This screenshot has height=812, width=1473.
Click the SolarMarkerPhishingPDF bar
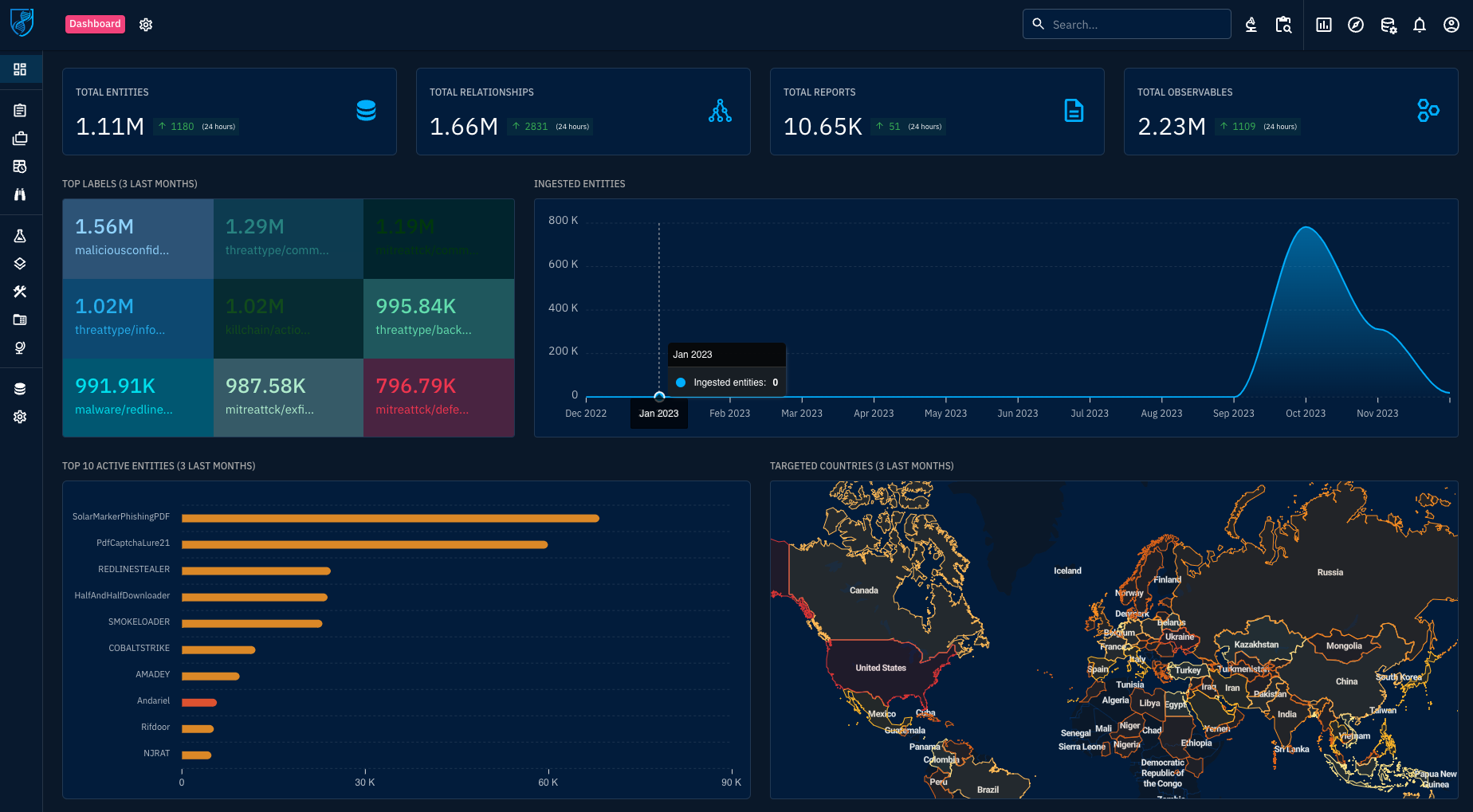[390, 519]
